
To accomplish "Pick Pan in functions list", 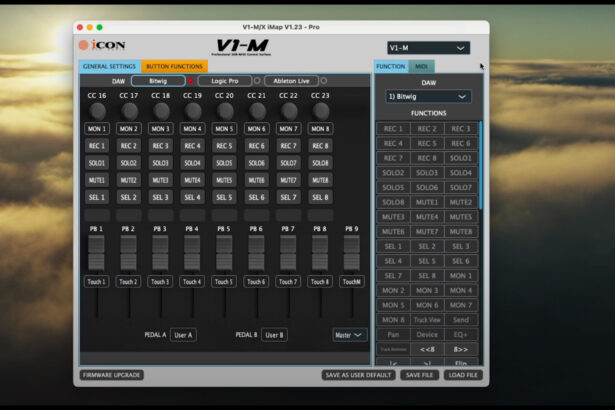I will pos(393,335).
